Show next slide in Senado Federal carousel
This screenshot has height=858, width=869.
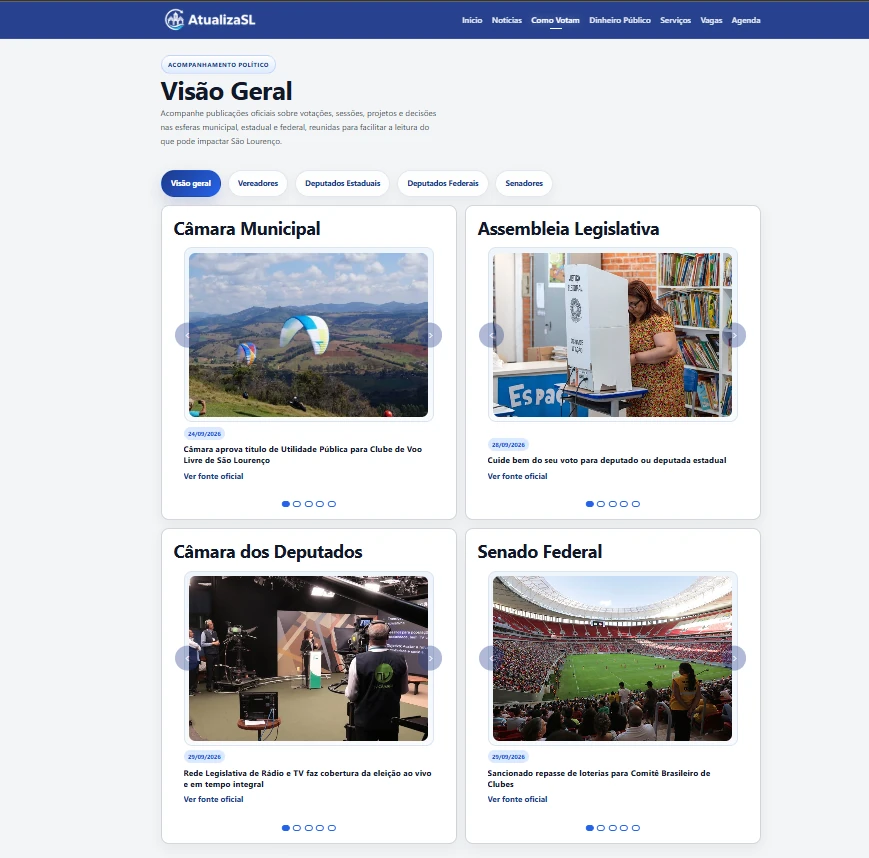(734, 658)
